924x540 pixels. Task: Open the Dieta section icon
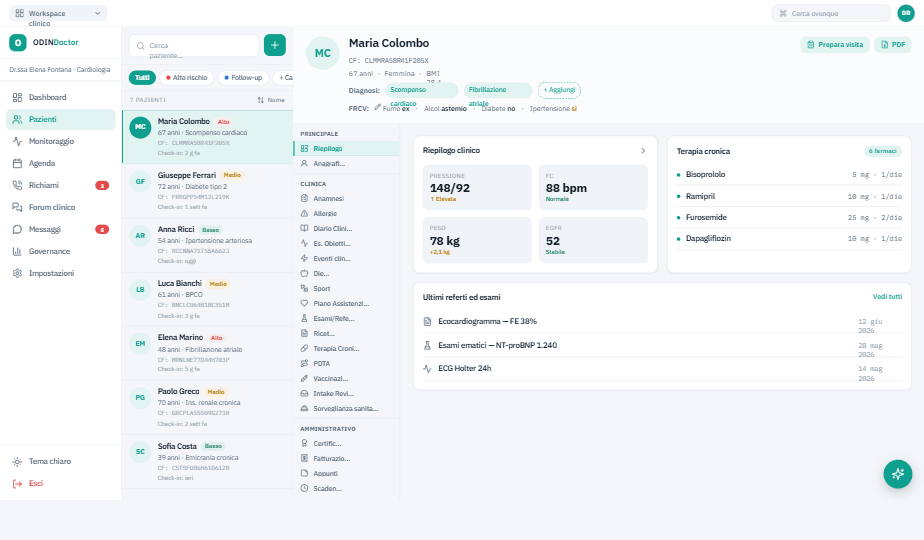click(x=304, y=274)
